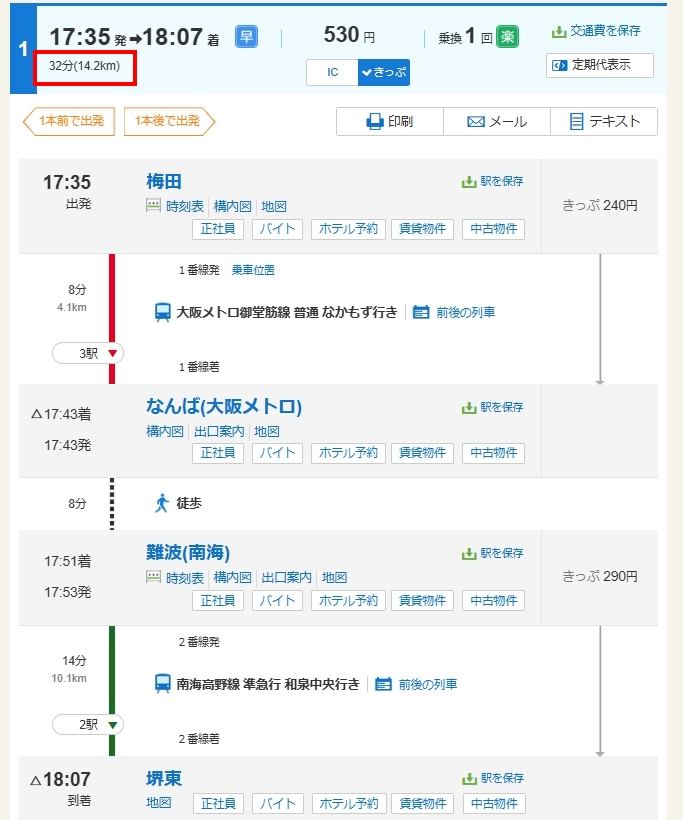Select the きっぷ fare toggle
The width and height of the screenshot is (683, 820).
[384, 72]
